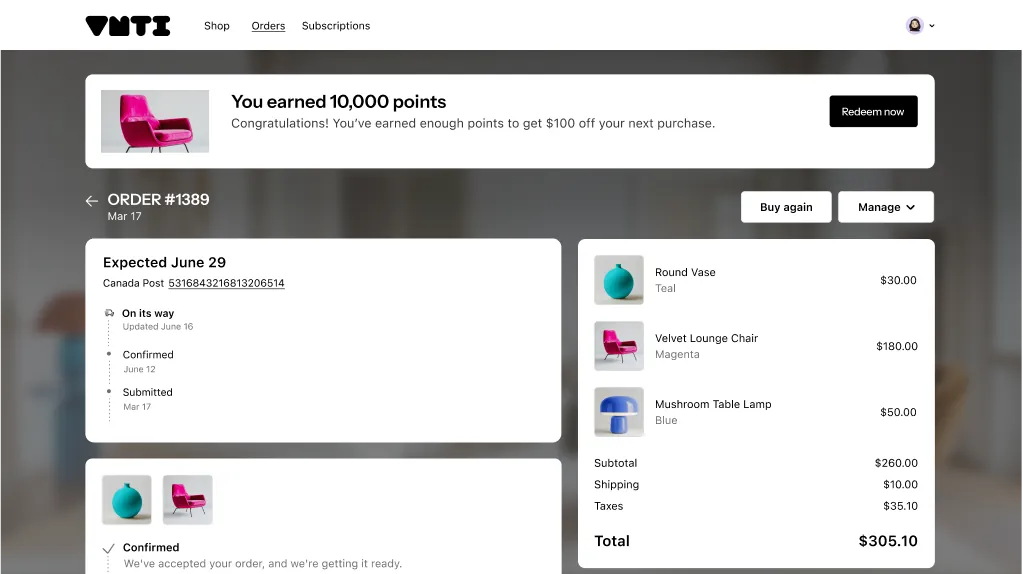Open the Round Vase product image
The height and width of the screenshot is (574, 1023).
click(618, 280)
